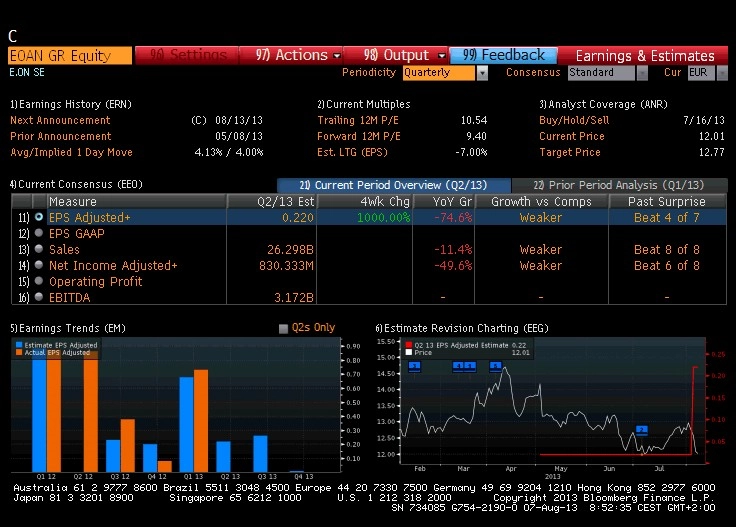The width and height of the screenshot is (736, 527).
Task: Click the Measure column header
Action: click(136, 201)
